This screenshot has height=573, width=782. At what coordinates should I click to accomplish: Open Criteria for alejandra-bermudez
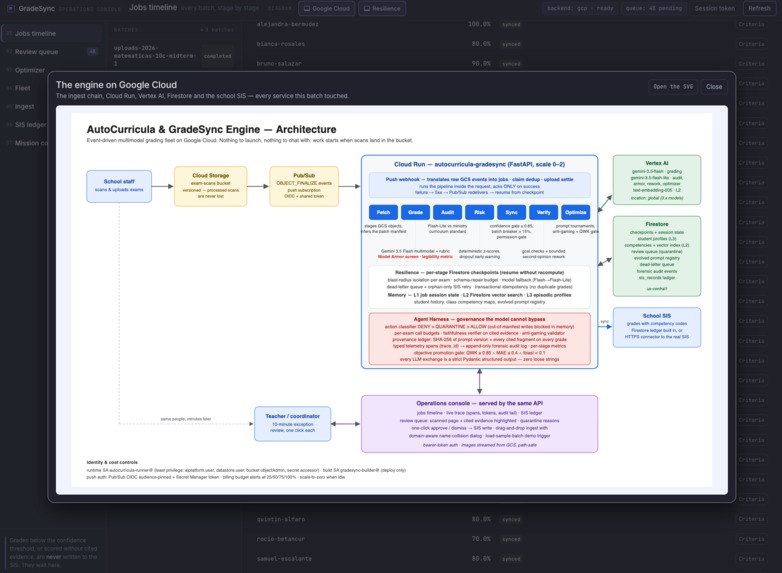tap(751, 24)
